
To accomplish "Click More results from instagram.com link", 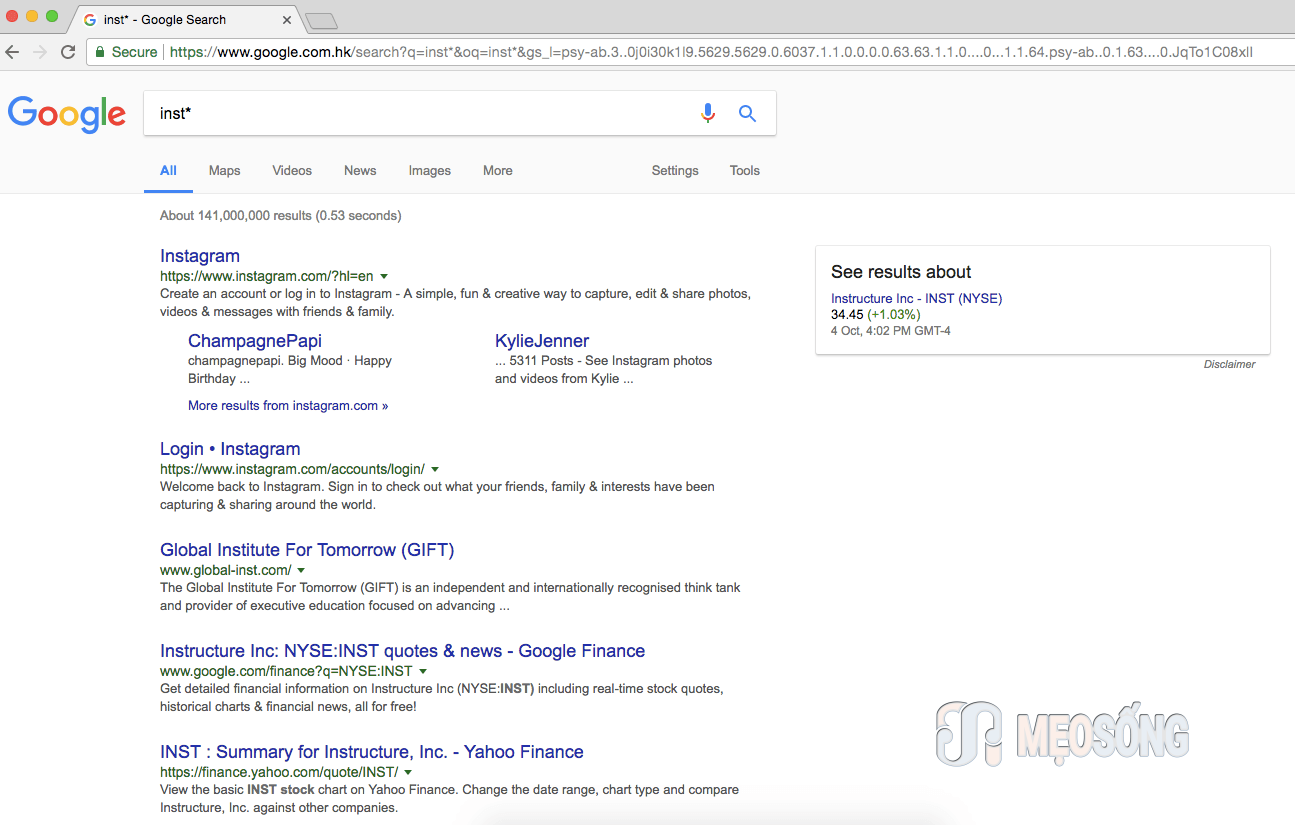I will click(x=288, y=406).
